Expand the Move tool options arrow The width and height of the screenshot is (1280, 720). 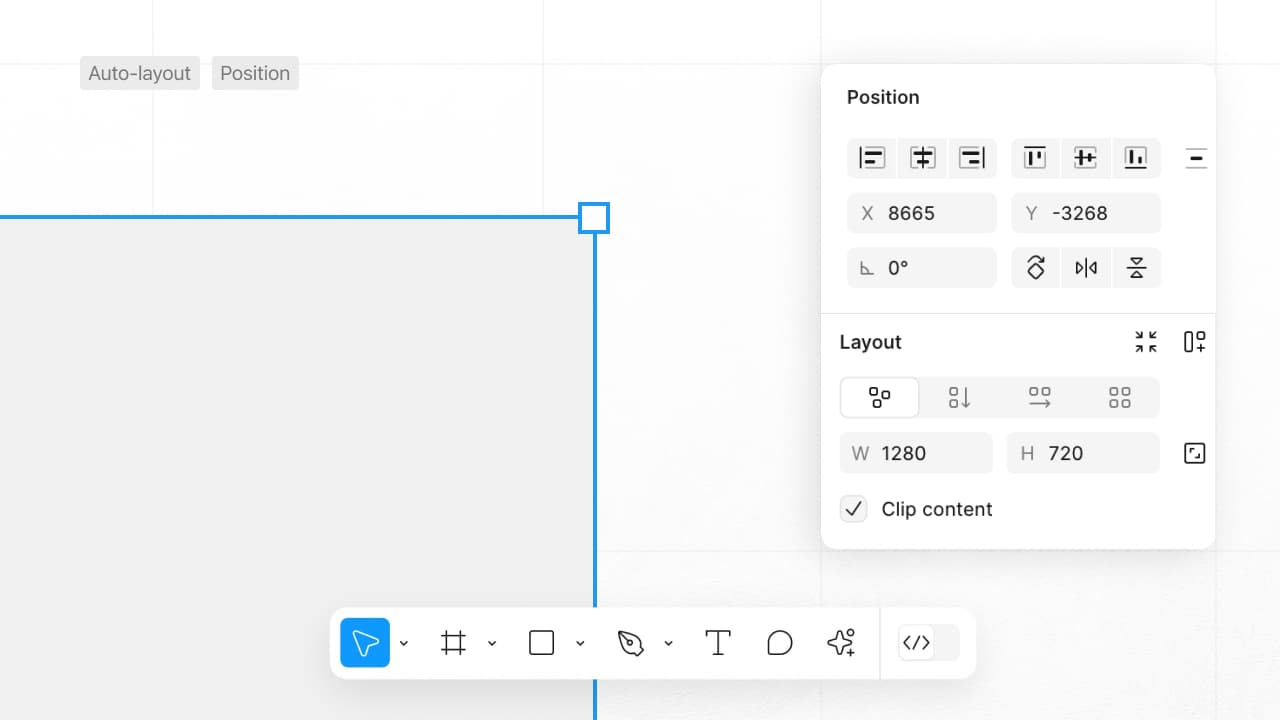tap(404, 643)
